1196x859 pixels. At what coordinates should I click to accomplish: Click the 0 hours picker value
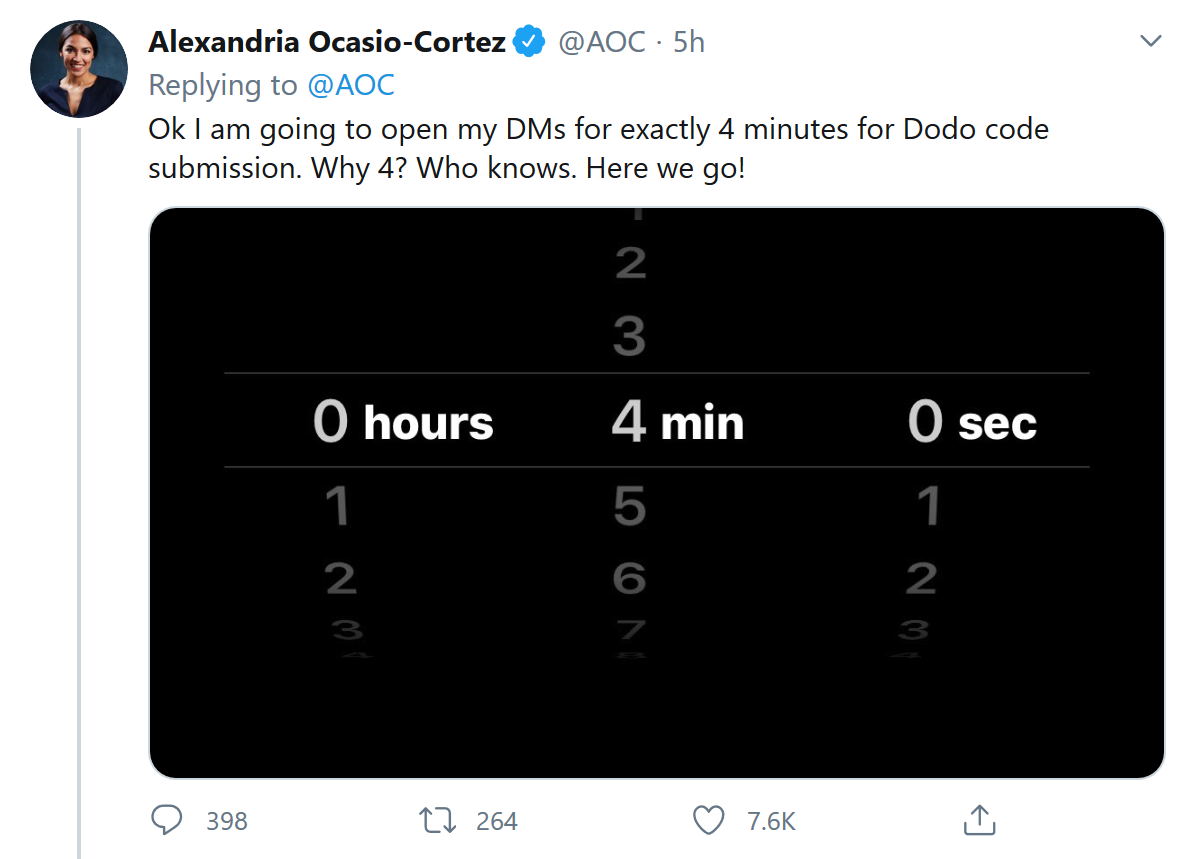click(x=403, y=422)
